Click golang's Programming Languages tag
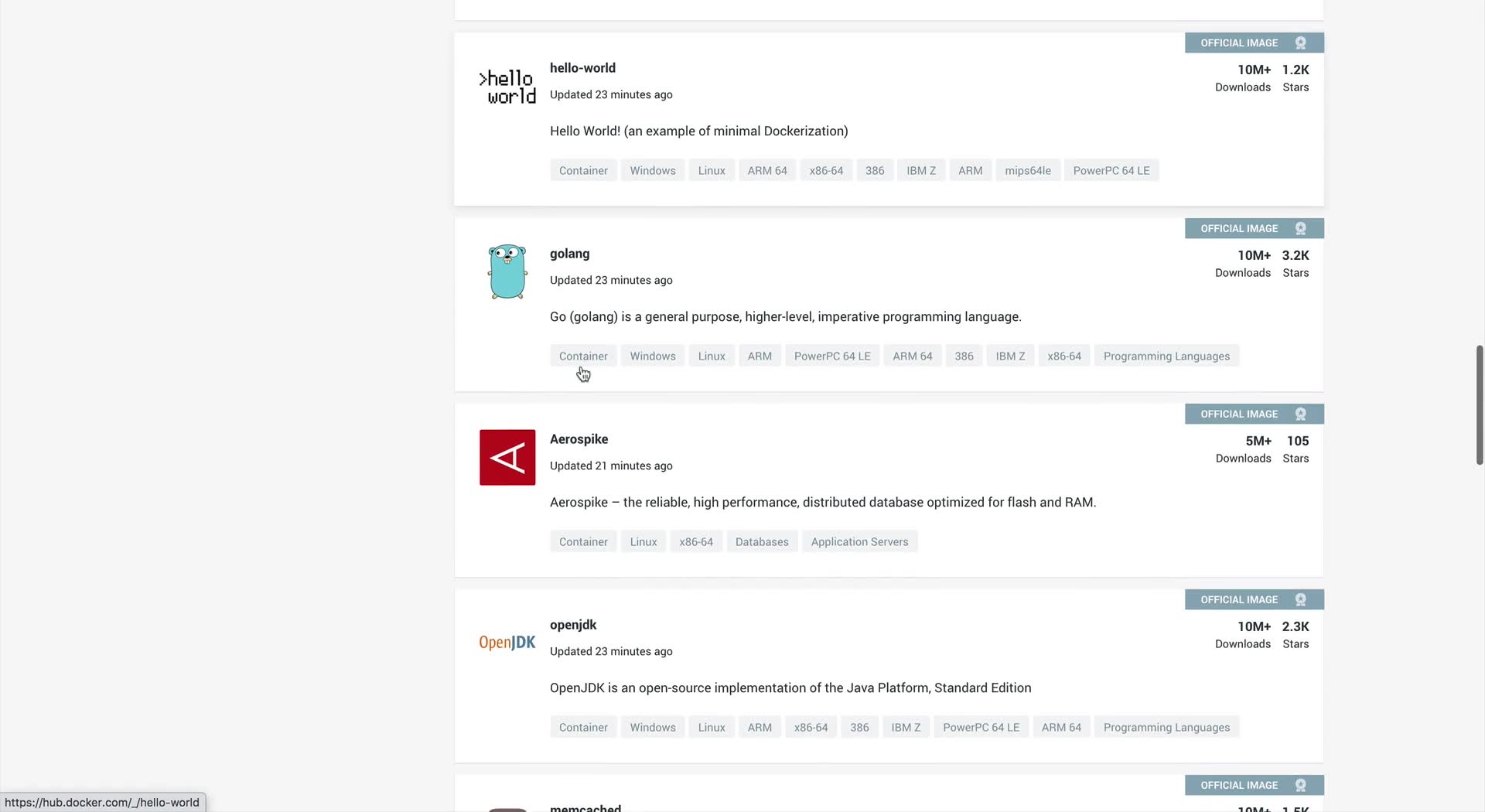1485x812 pixels. point(1166,357)
